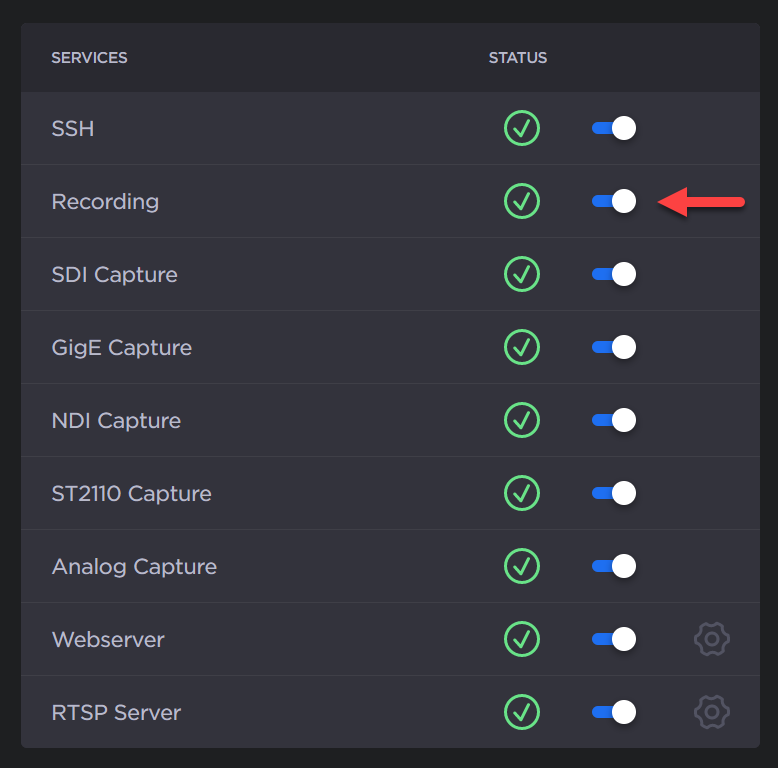Click the ST2110 Capture status checkmark
The image size is (778, 768).
[521, 493]
